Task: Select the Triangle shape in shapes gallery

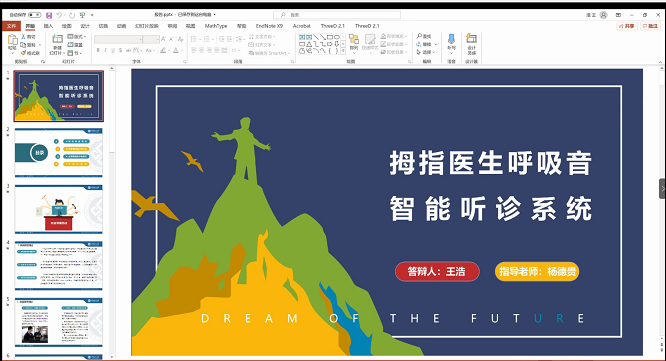Action: tap(309, 44)
